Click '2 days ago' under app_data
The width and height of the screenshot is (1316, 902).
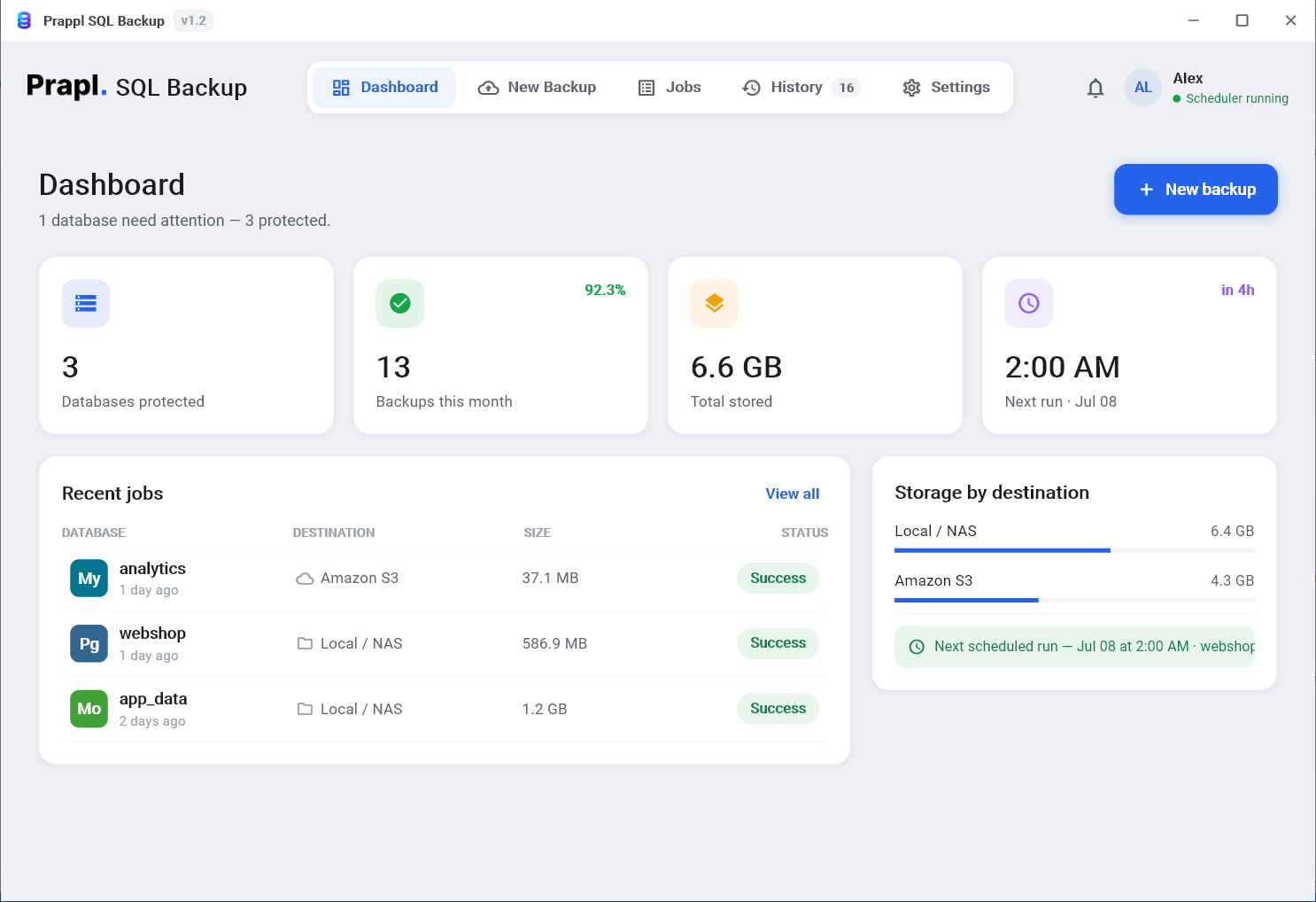pyautogui.click(x=152, y=721)
